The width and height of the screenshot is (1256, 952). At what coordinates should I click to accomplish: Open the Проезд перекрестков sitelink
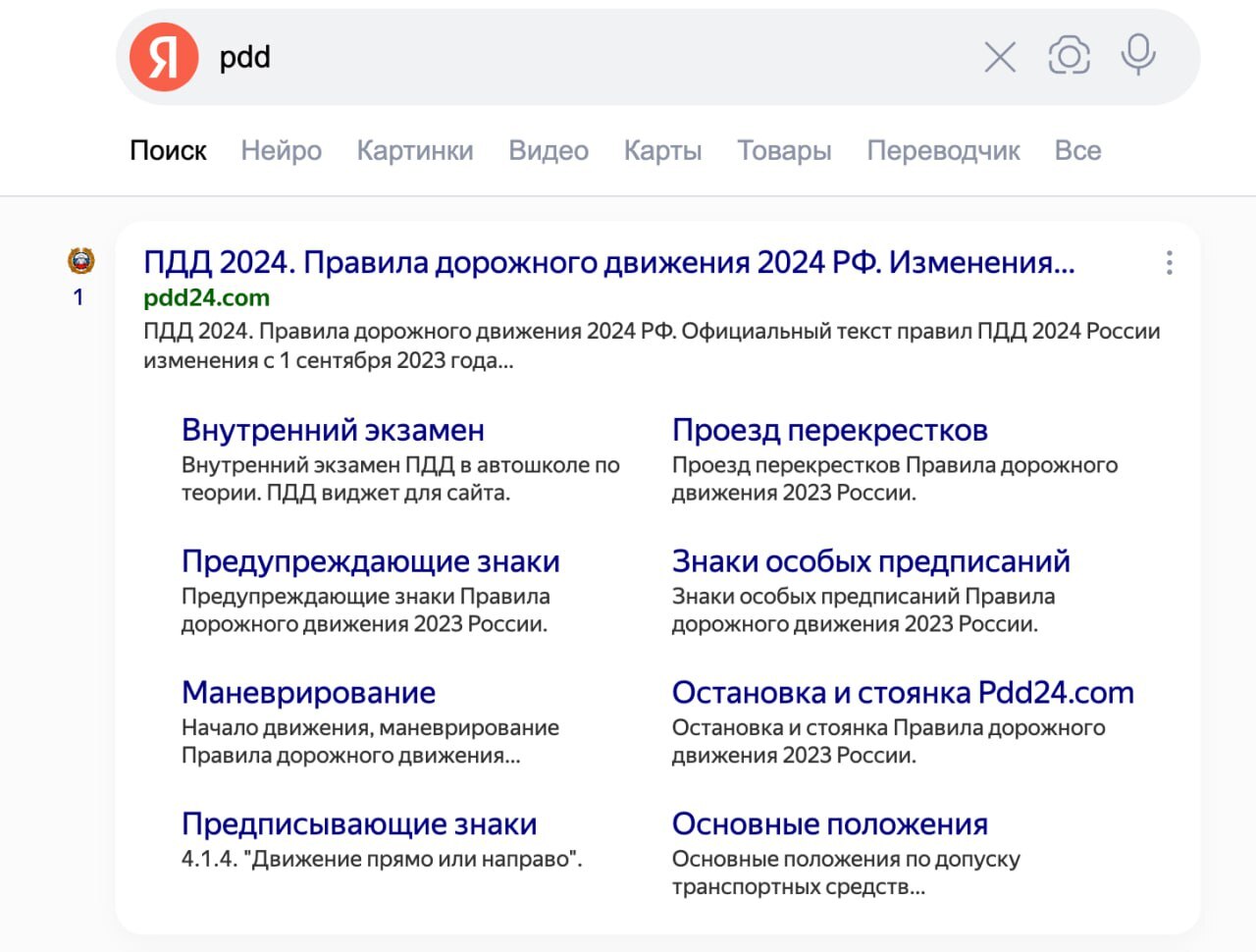click(829, 430)
